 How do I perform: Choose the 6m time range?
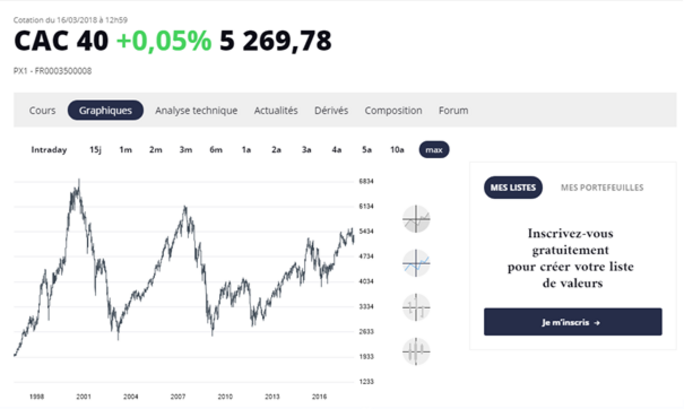[x=216, y=150]
